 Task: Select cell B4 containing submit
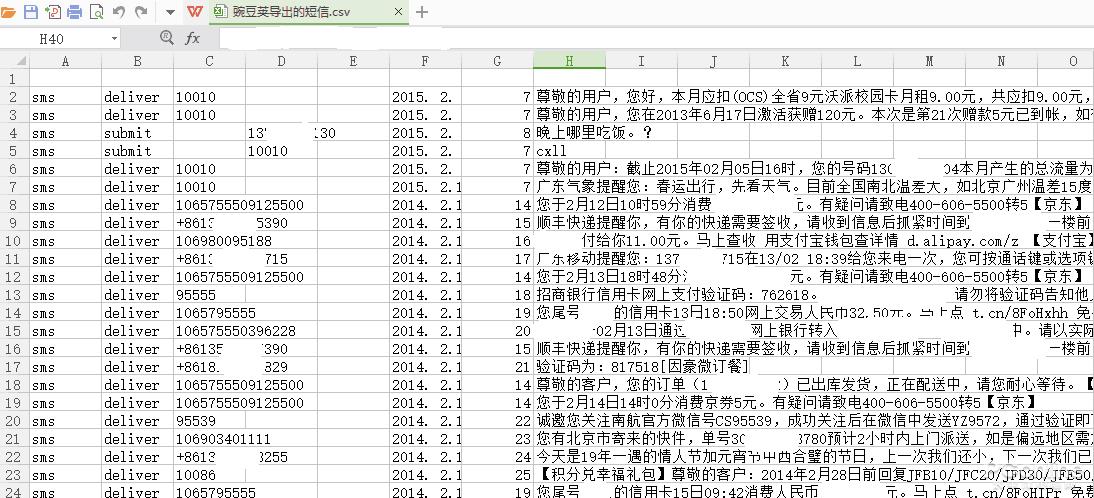point(137,133)
